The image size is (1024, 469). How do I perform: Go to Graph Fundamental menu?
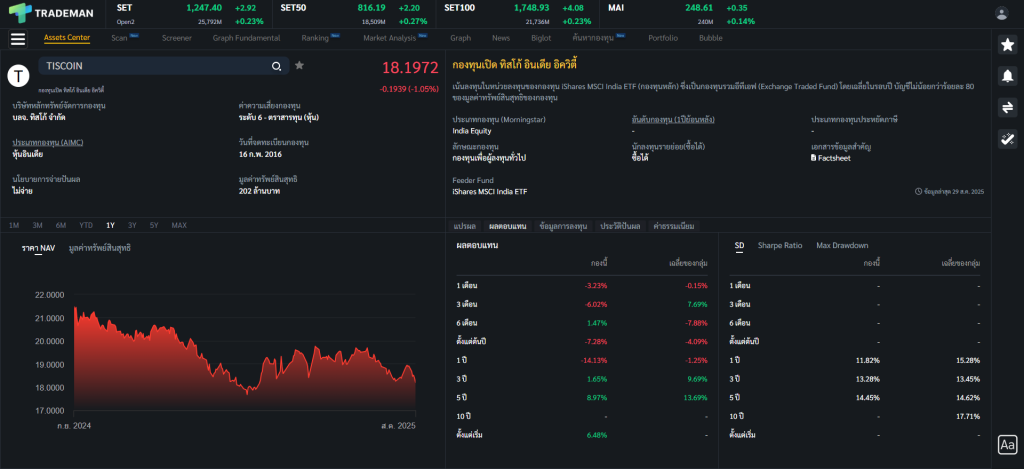[246, 38]
